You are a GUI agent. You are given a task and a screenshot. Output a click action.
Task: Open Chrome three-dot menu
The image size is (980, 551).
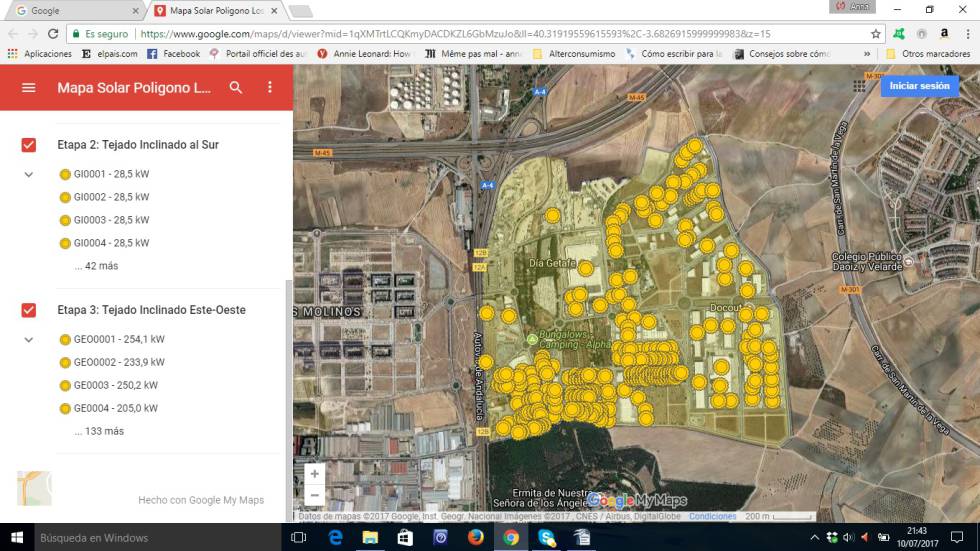968,34
